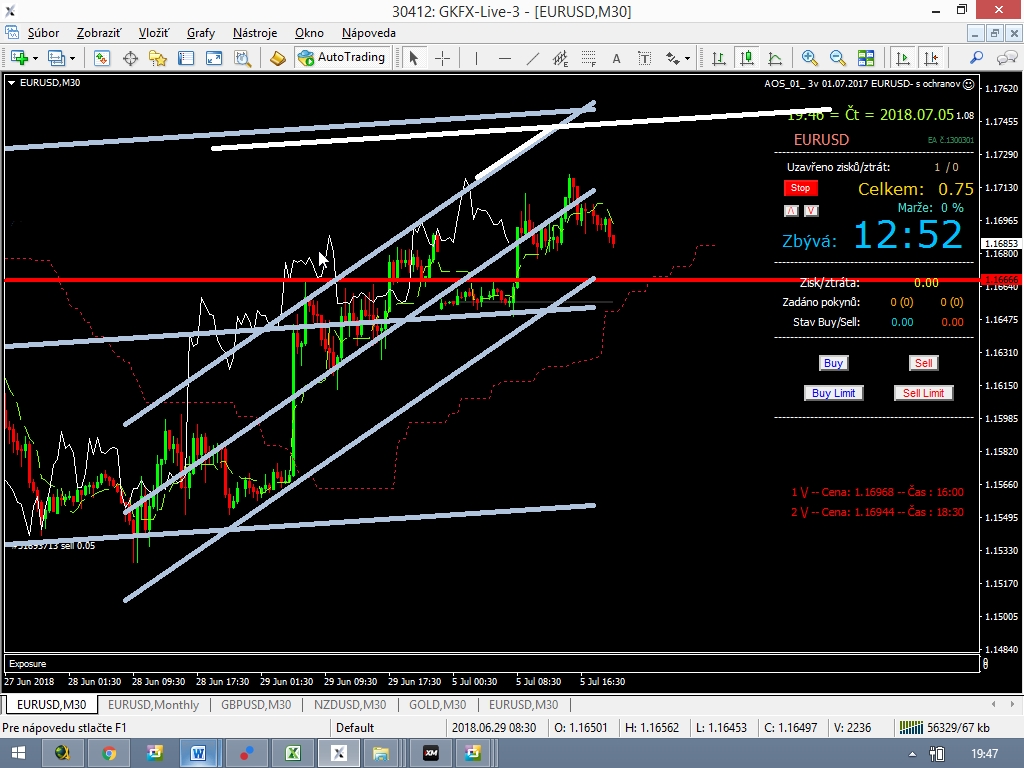The image size is (1024, 768).
Task: Insert arrows objects icon
Action: point(673,58)
